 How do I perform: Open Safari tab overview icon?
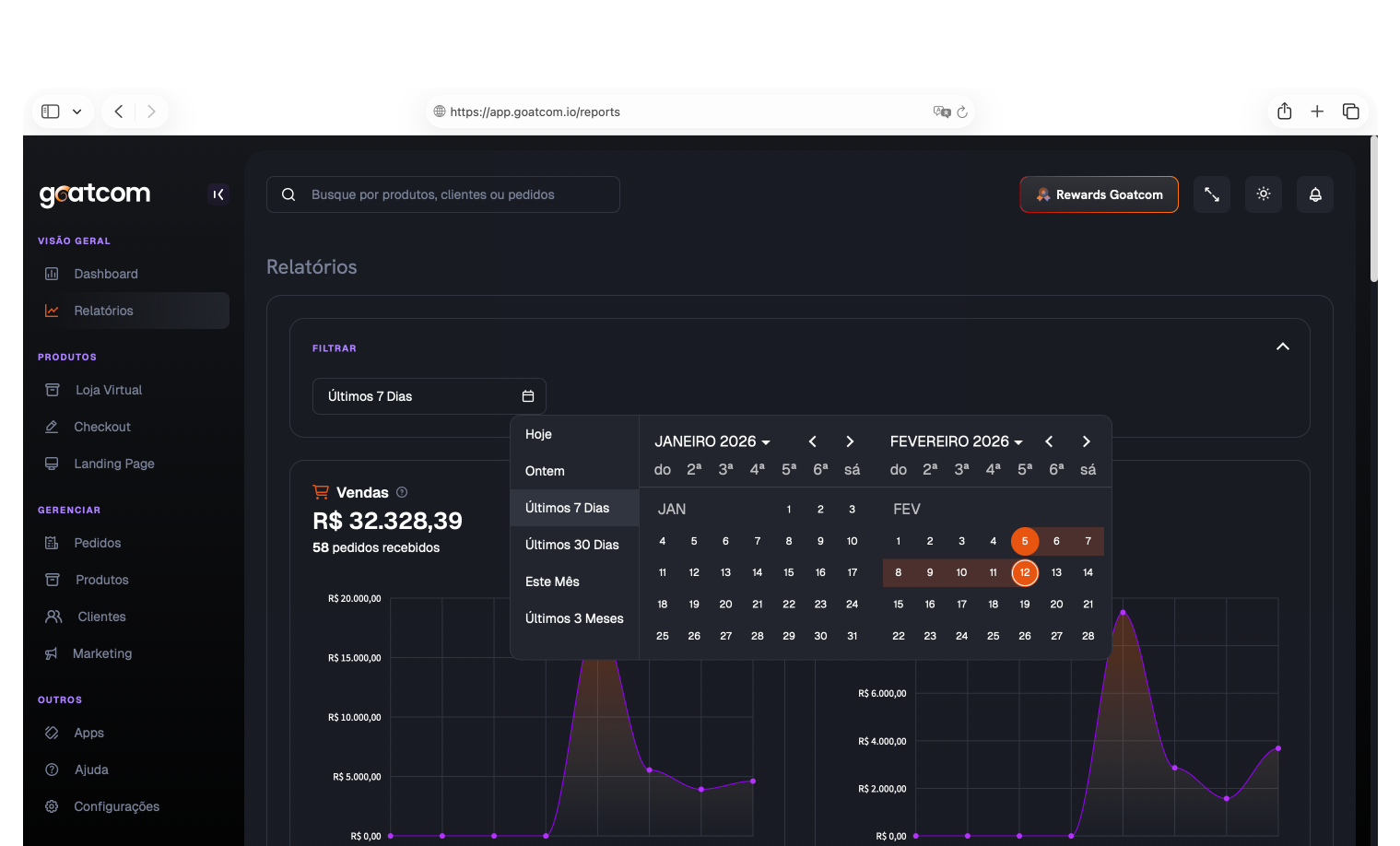[1351, 112]
